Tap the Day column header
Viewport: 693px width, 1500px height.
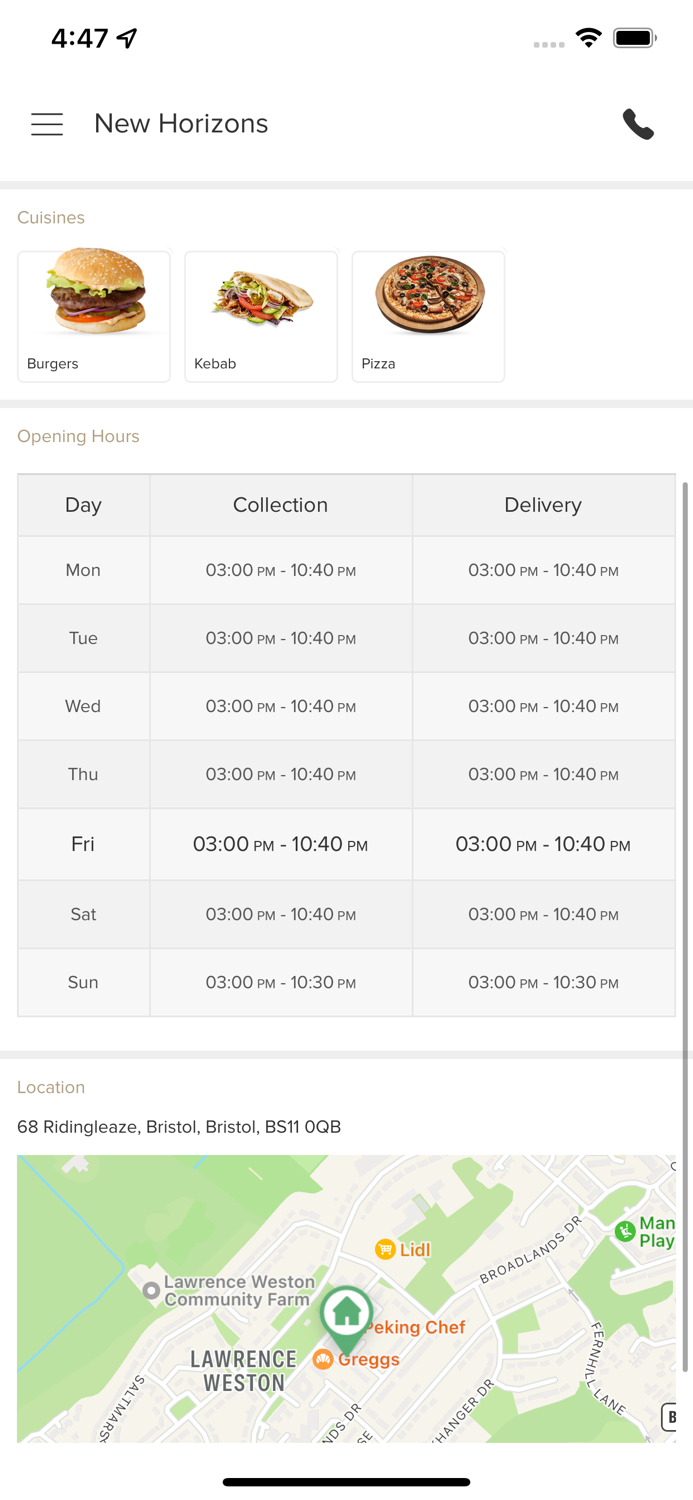[83, 505]
